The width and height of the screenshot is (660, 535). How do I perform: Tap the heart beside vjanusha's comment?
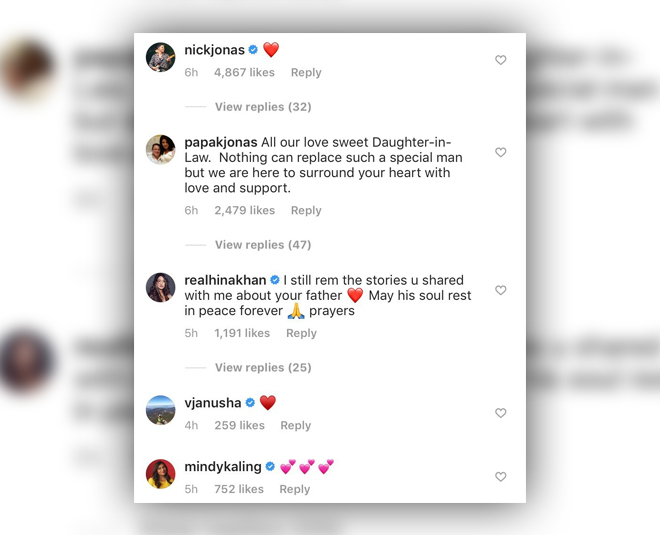(500, 413)
